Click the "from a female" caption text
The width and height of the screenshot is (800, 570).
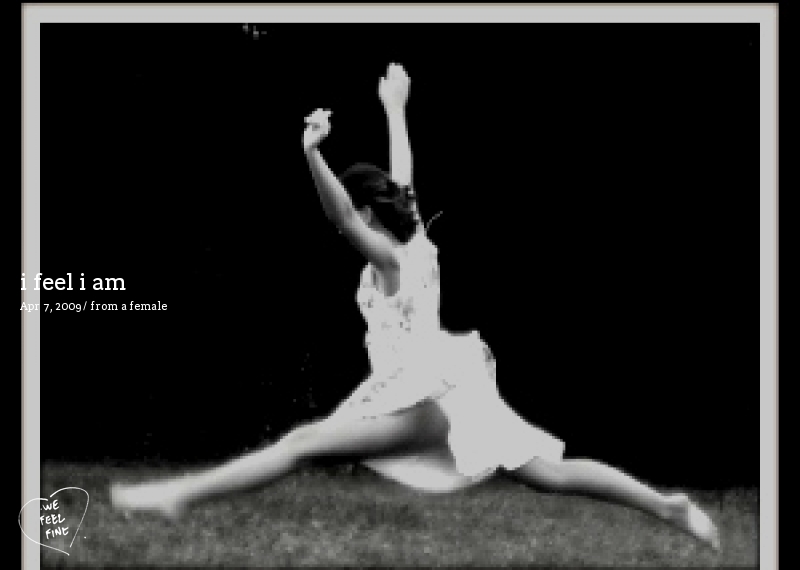coord(129,307)
